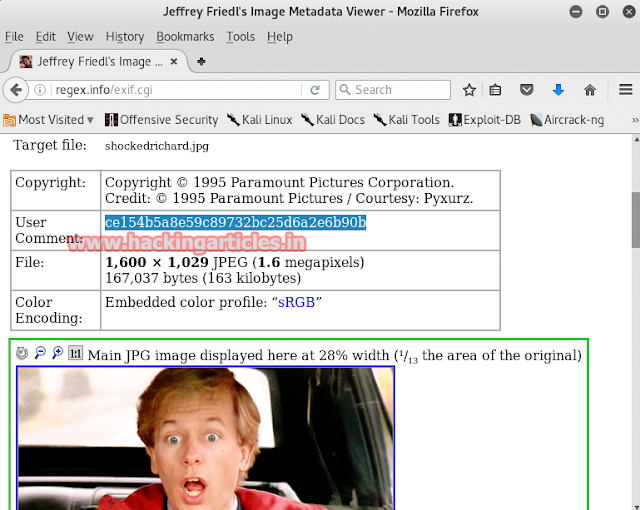Focus the regex.info/exif.cgi address bar

[x=178, y=90]
